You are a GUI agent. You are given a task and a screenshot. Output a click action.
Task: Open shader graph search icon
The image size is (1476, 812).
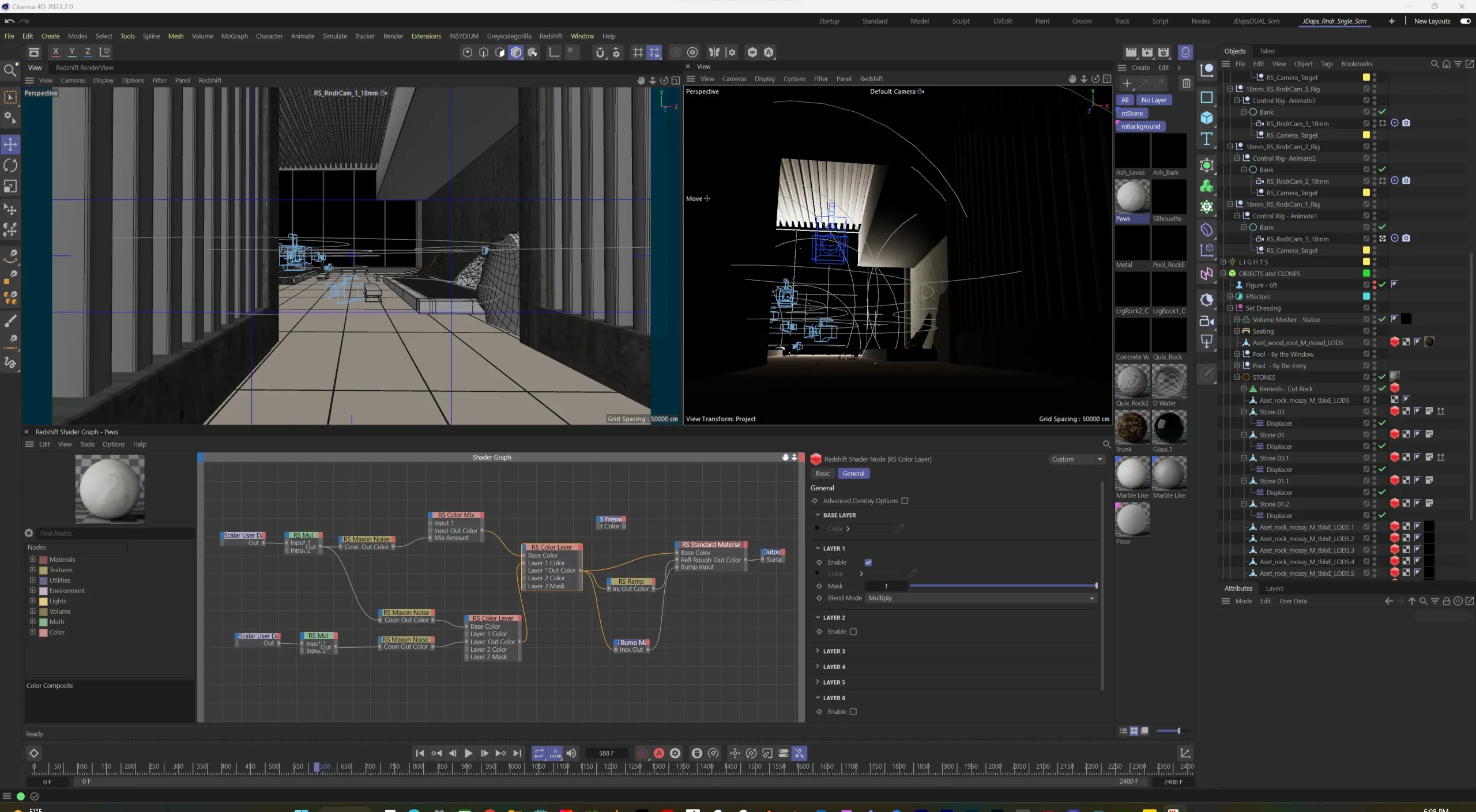click(x=1106, y=444)
